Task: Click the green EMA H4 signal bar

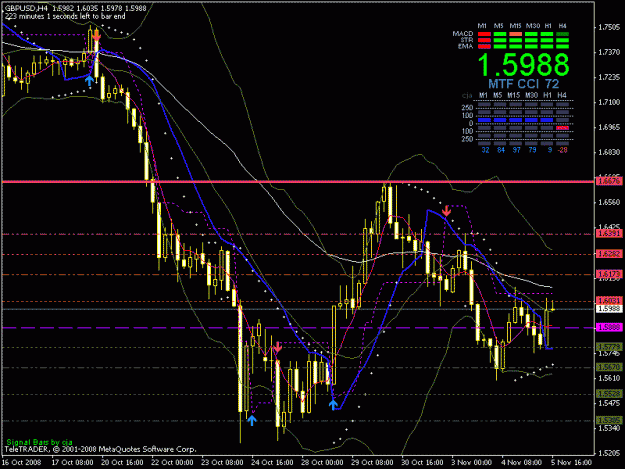Action: click(x=562, y=46)
